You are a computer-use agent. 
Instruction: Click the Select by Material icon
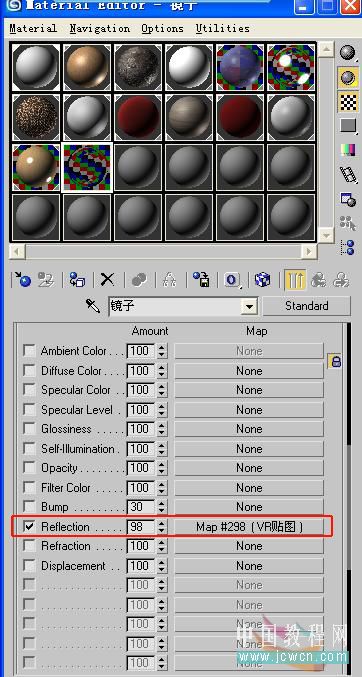point(347,223)
